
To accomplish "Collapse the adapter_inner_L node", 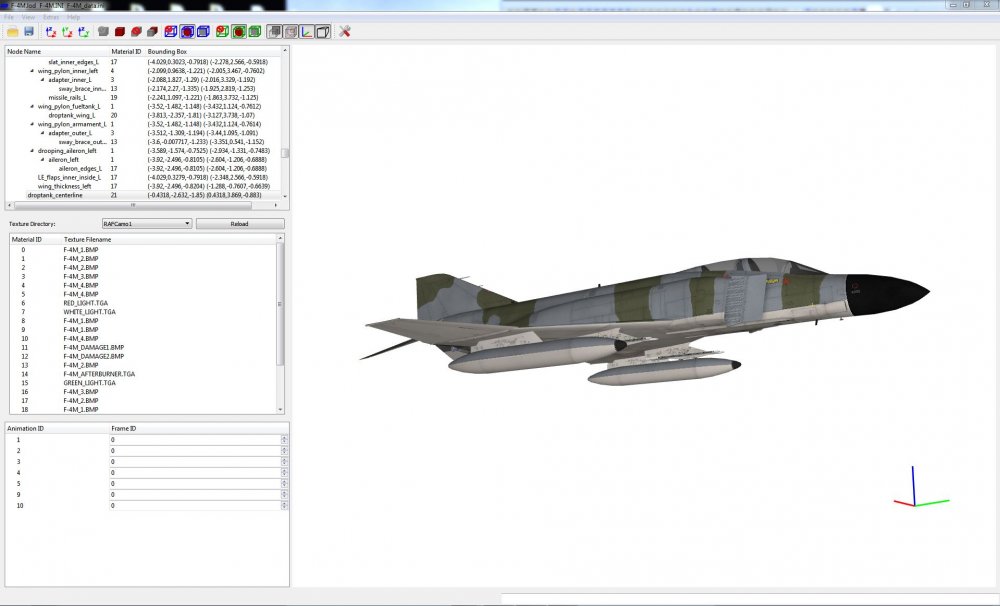I will pyautogui.click(x=43, y=80).
